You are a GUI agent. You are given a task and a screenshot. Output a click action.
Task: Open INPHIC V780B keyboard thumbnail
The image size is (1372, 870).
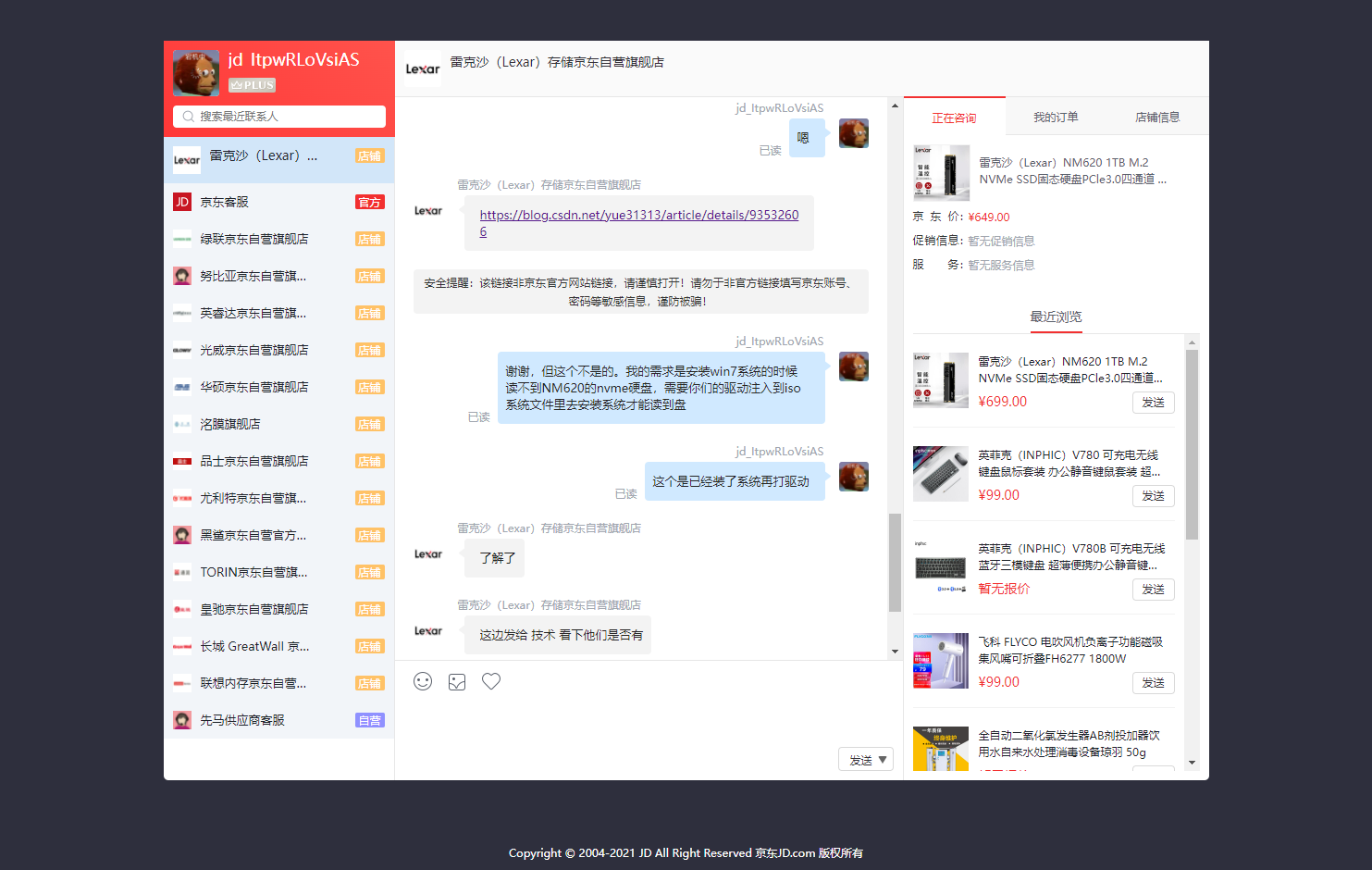[x=941, y=567]
